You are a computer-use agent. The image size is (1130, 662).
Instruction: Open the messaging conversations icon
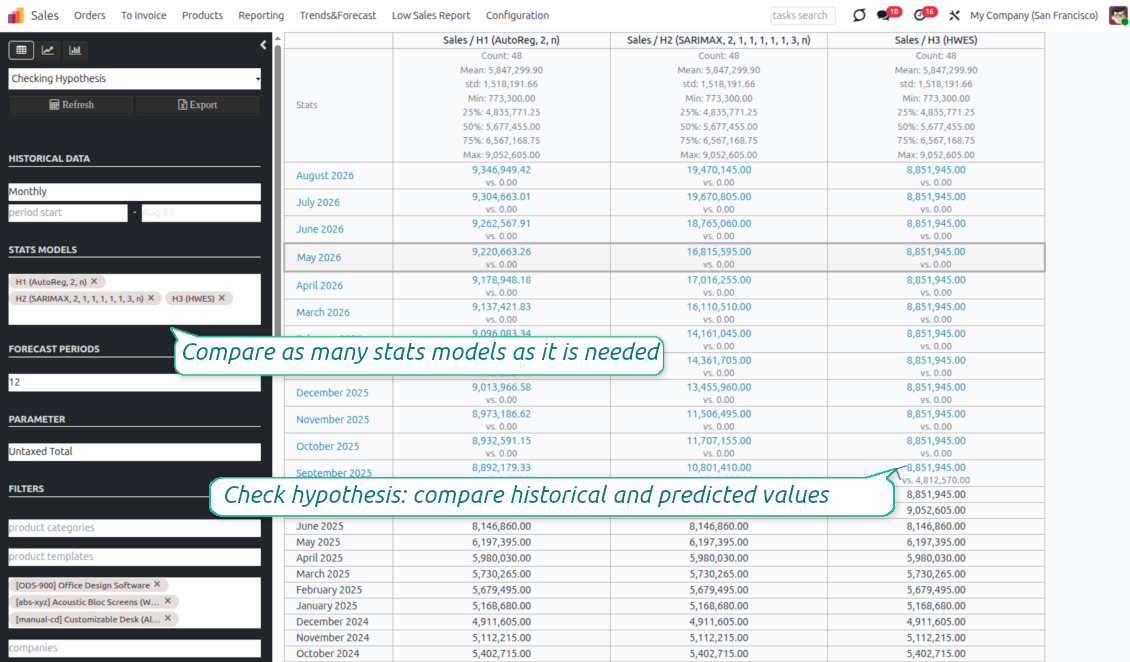click(x=882, y=16)
